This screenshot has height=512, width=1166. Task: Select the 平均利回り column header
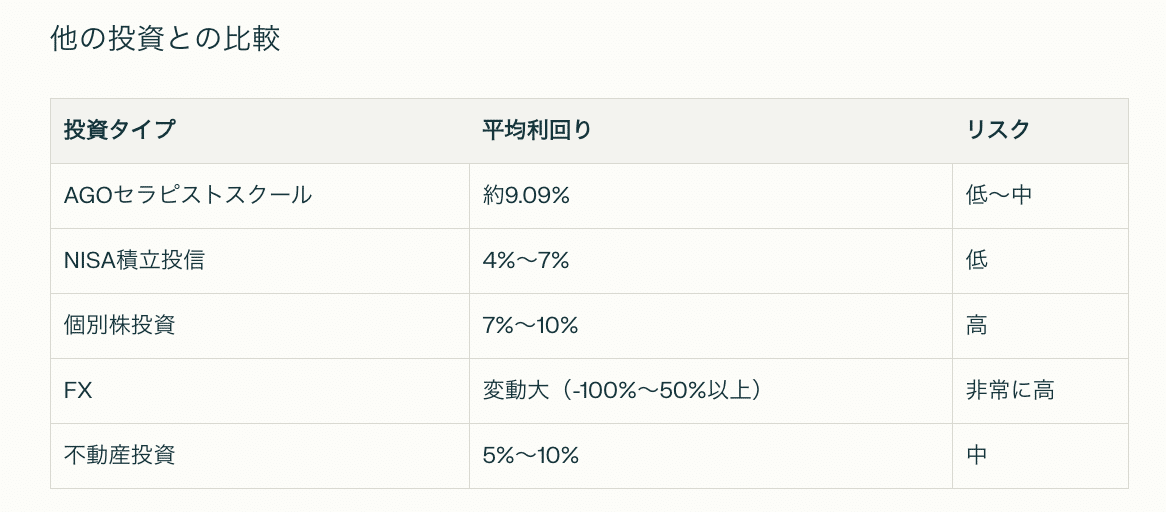pyautogui.click(x=710, y=131)
